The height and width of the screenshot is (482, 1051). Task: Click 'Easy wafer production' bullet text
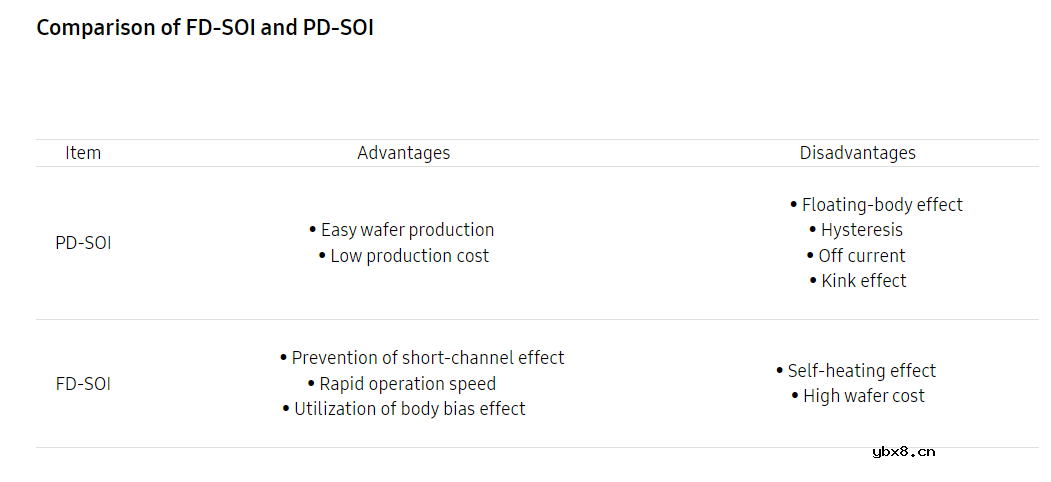coord(407,230)
